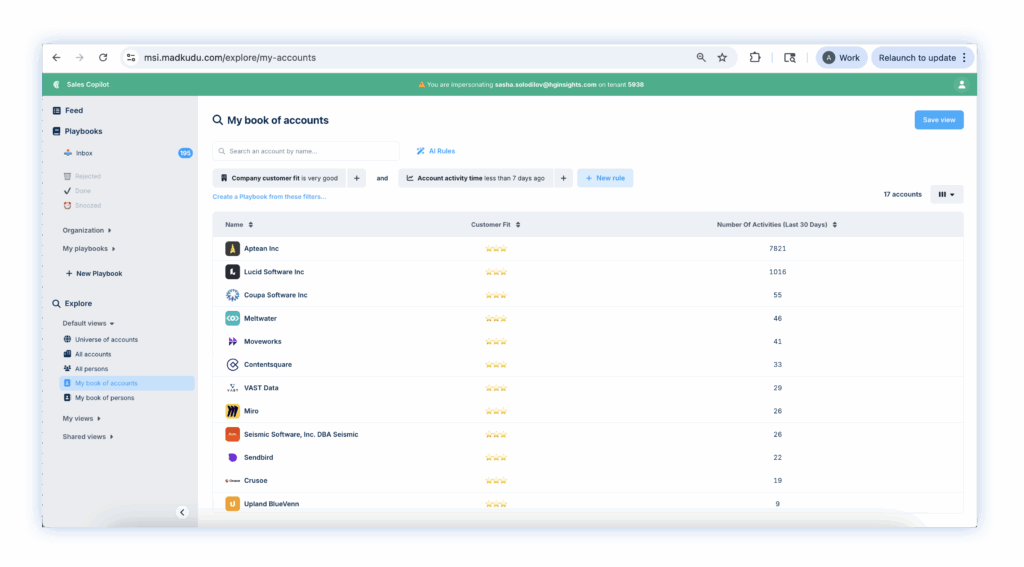This screenshot has height=567, width=1024.
Task: Click the plus icon next to Company customer fit
Action: [x=357, y=178]
